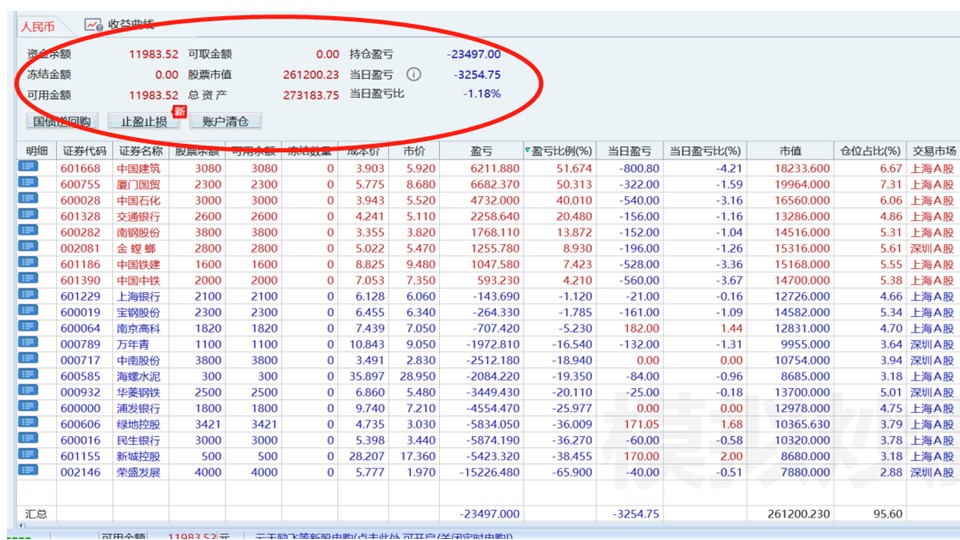Image resolution: width=960 pixels, height=540 pixels.
Task: Open detail icon for 601390 中国中铁
Action: pyautogui.click(x=28, y=278)
